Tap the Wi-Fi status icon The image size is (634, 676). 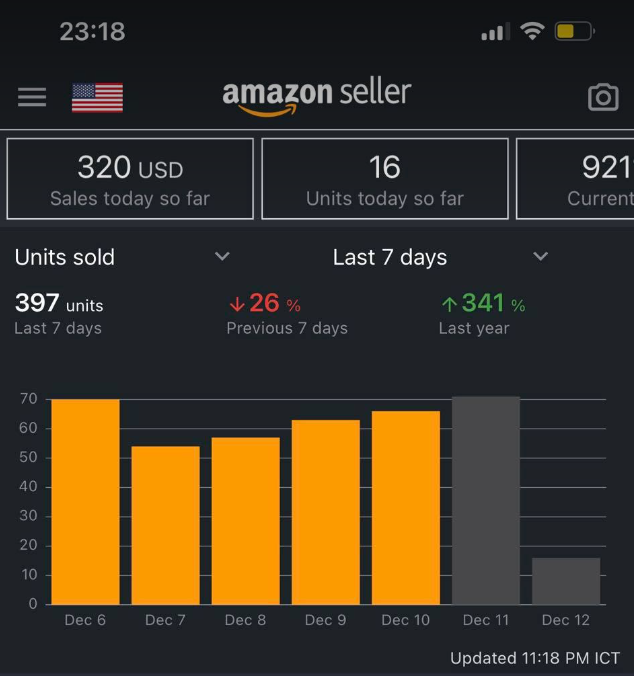(x=532, y=31)
